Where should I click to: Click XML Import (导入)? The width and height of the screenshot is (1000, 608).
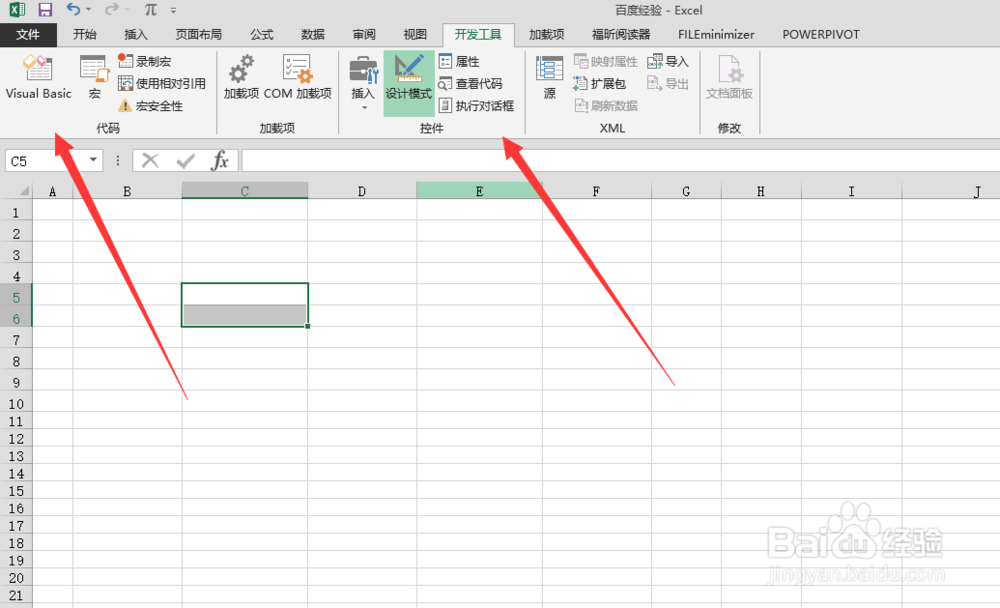pyautogui.click(x=668, y=61)
